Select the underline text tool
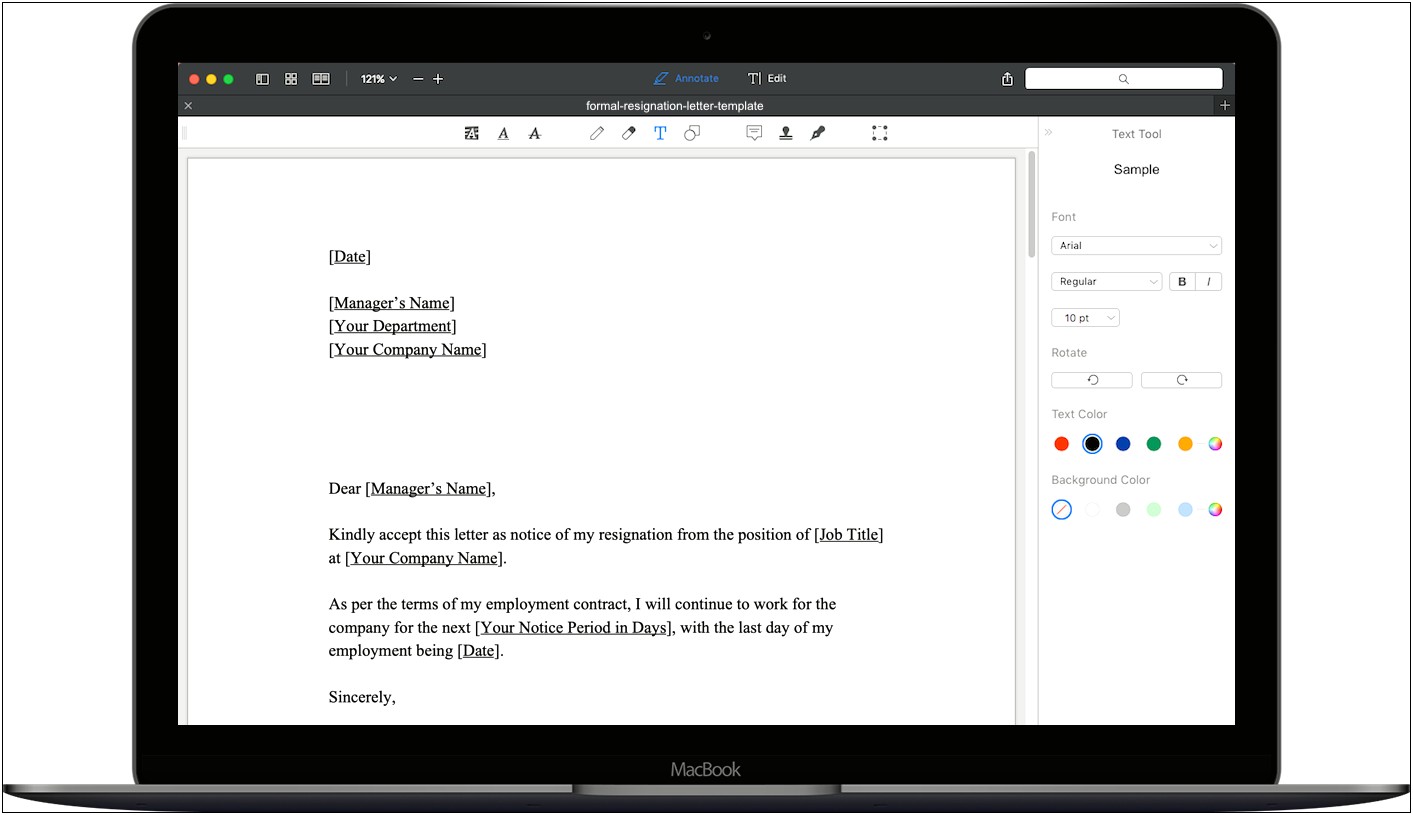The width and height of the screenshot is (1413, 815). 503,133
